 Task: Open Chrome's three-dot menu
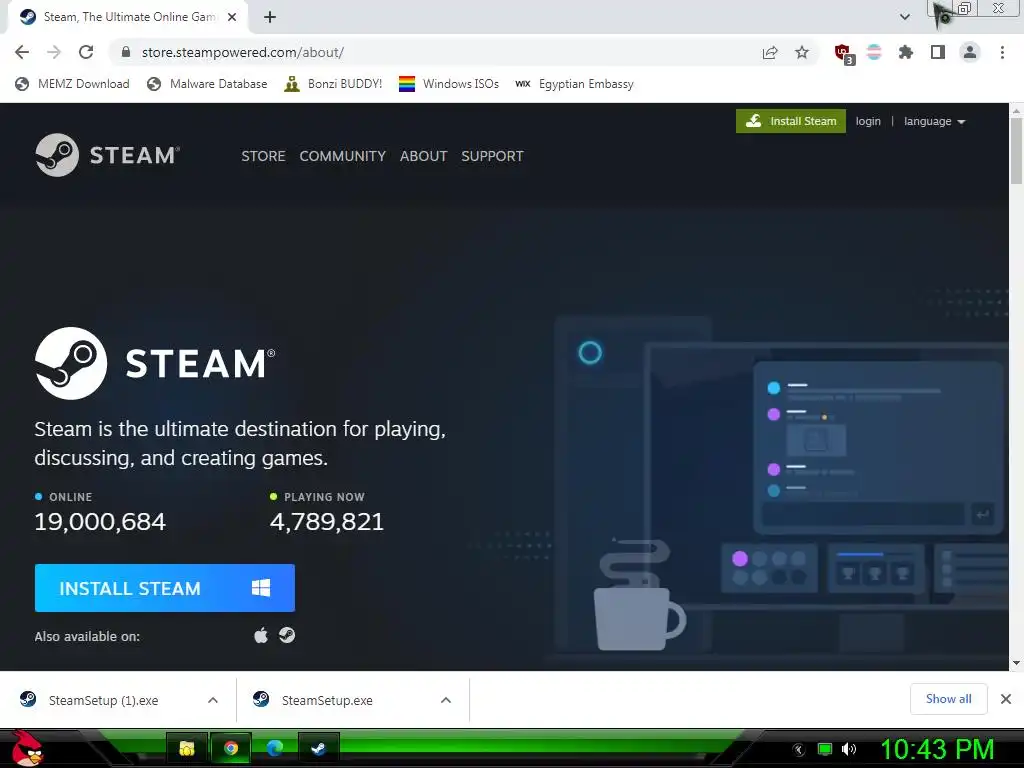[1002, 52]
